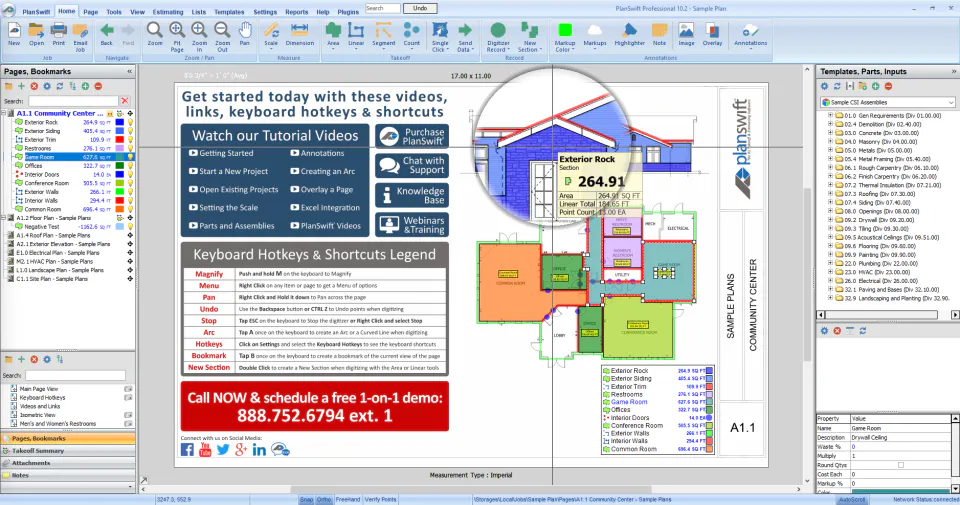
Task: Click the Chat with Support button
Action: tap(412, 165)
